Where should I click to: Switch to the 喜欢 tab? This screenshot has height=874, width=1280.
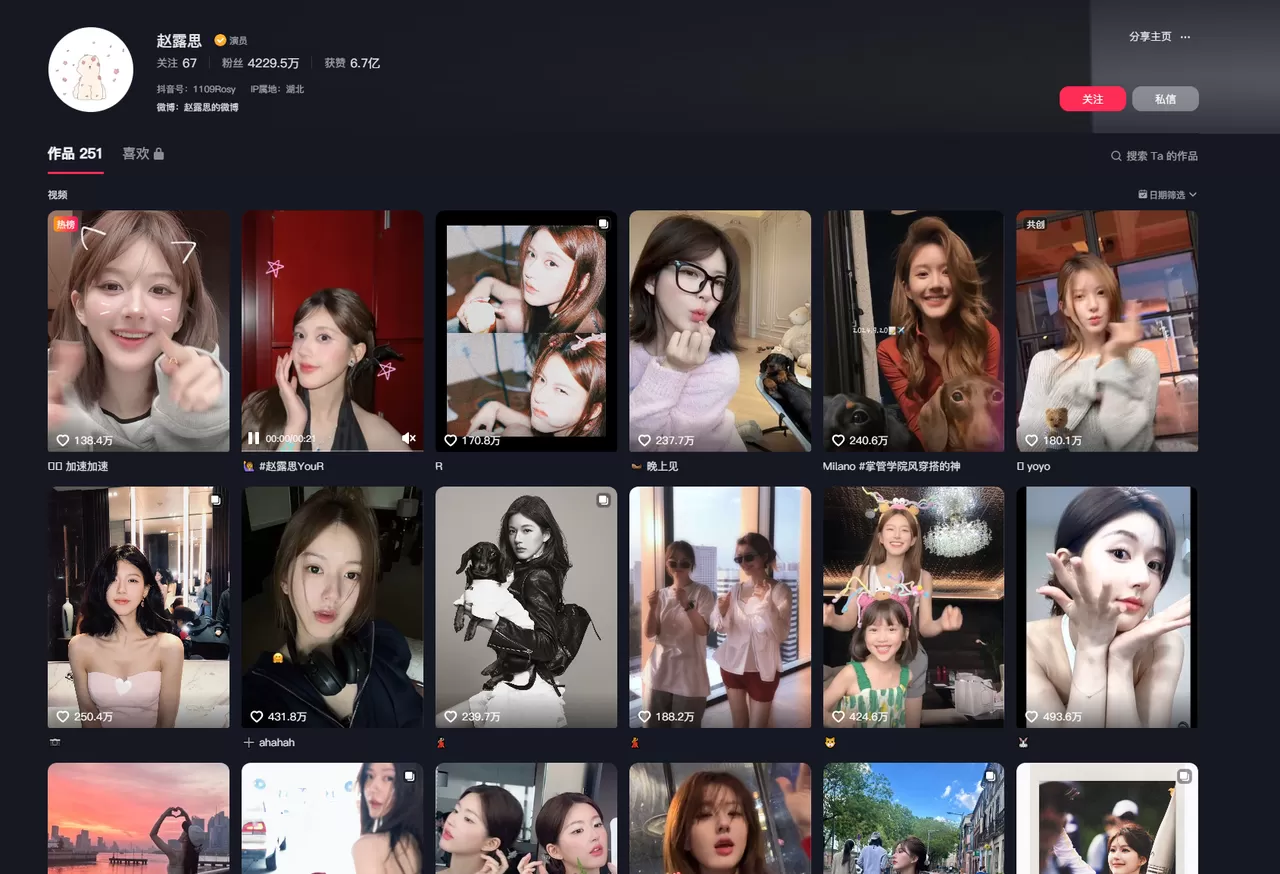[136, 154]
